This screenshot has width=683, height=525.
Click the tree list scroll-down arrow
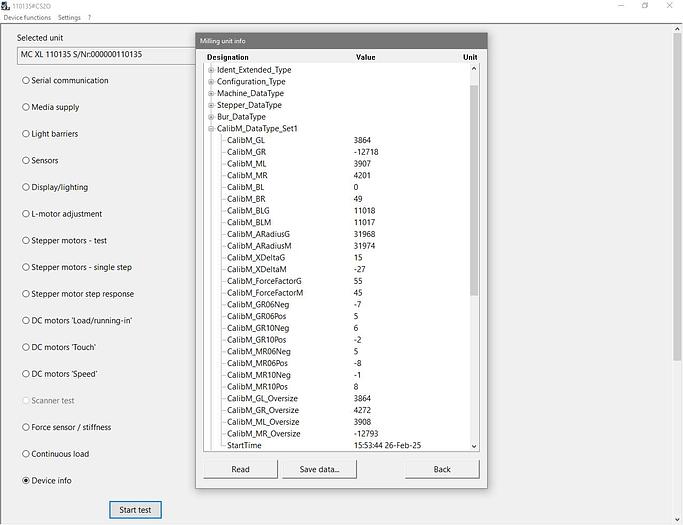474,446
